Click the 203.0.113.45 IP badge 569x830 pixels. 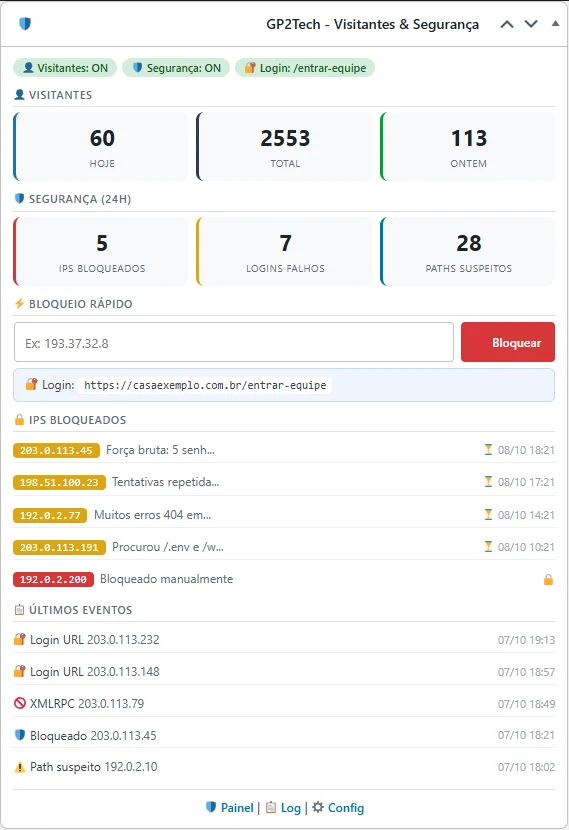click(56, 450)
